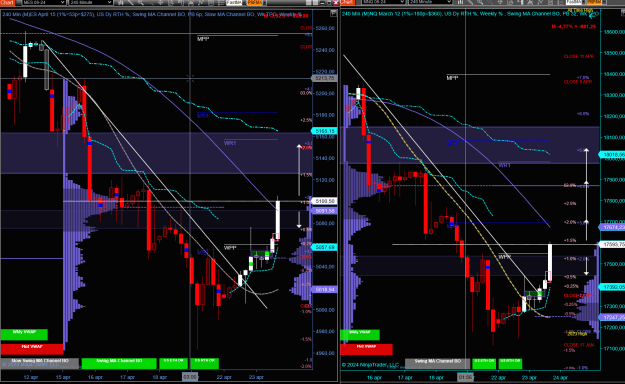Toggle red Hist VWAP button on NQ chart

(x=366, y=349)
